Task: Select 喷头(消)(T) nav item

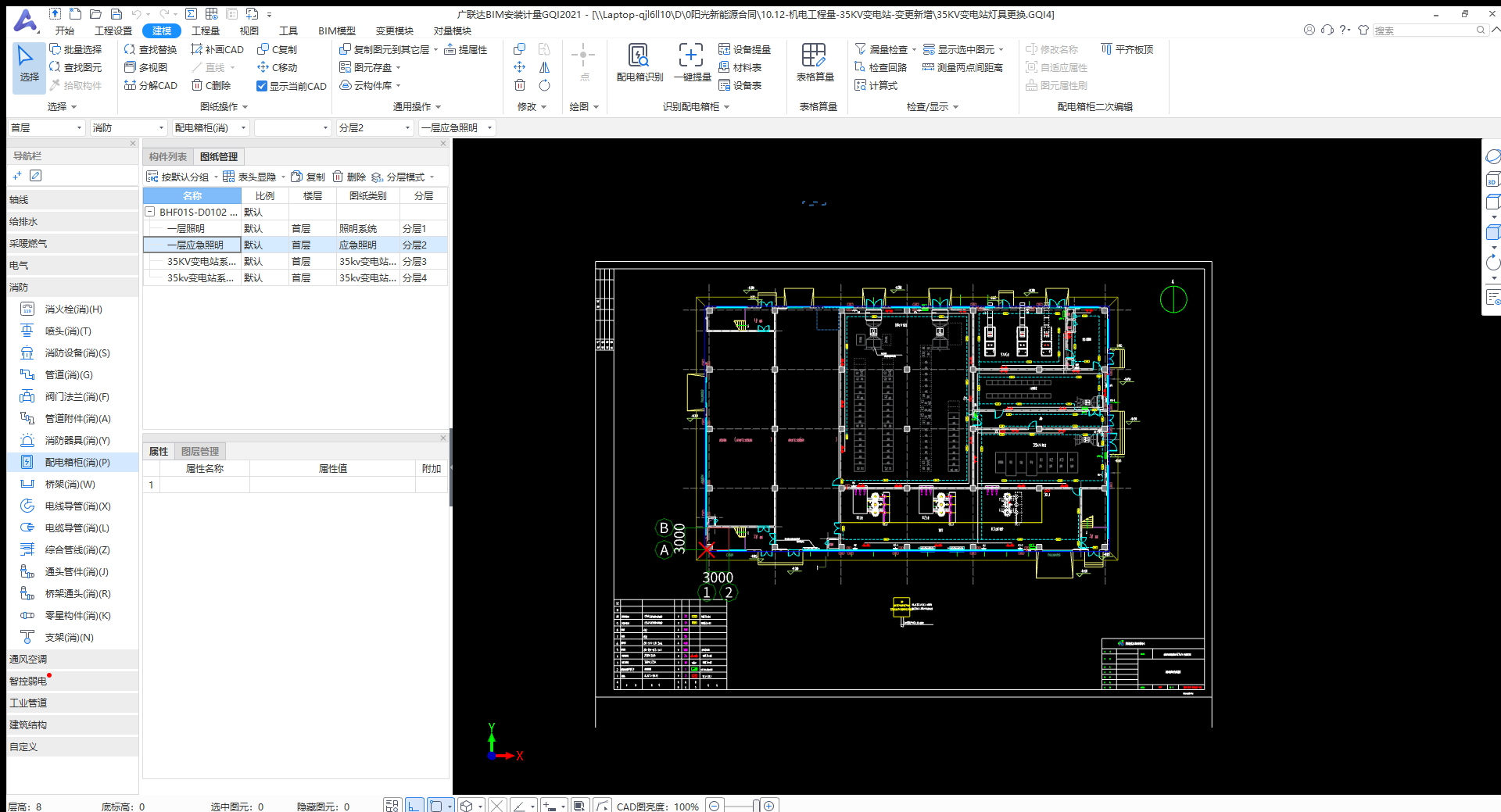Action: point(72,331)
